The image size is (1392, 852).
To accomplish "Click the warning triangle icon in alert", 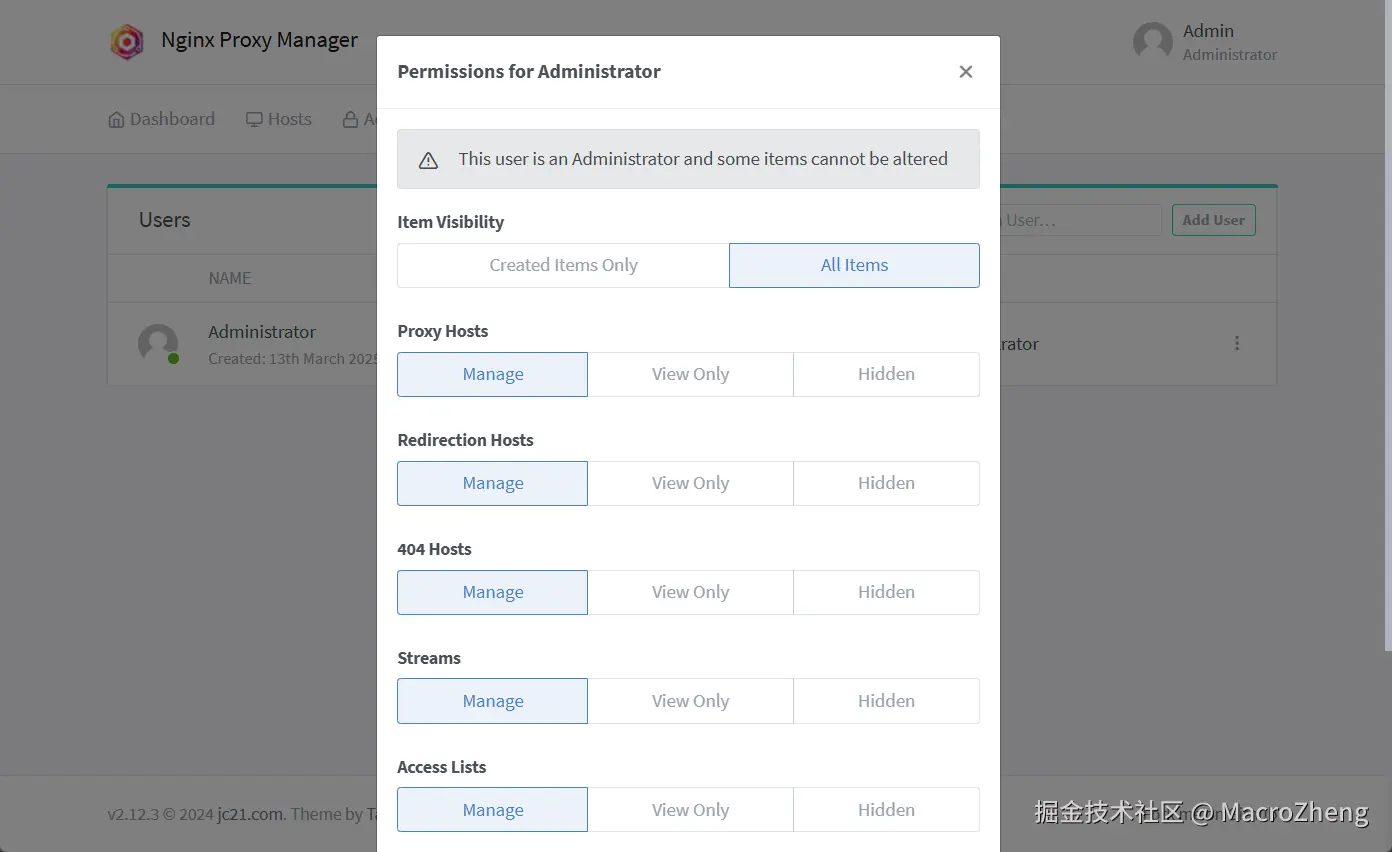I will (428, 160).
